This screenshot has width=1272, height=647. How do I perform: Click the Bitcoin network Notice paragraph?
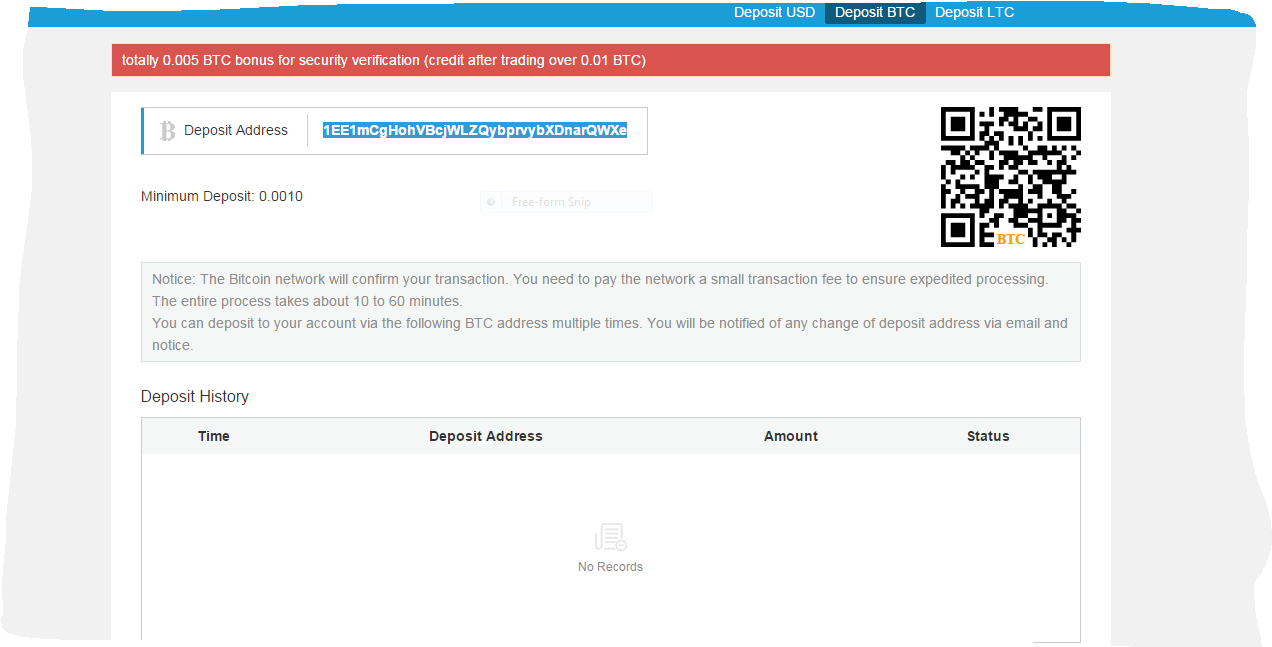point(611,312)
